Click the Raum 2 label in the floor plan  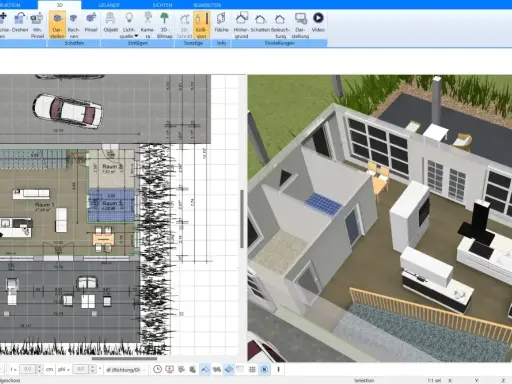(x=112, y=166)
